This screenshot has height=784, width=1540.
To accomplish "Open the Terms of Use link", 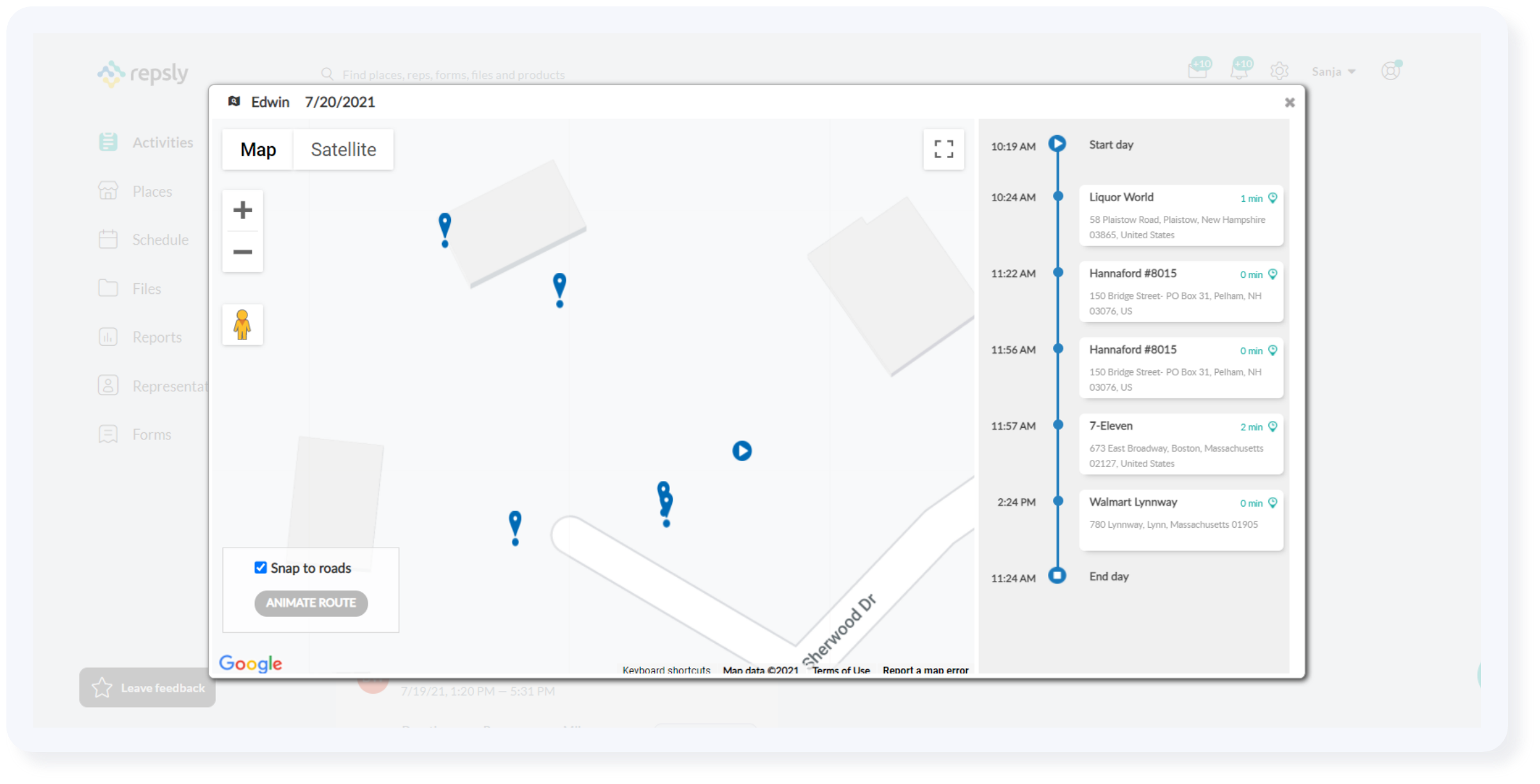I will pyautogui.click(x=840, y=670).
